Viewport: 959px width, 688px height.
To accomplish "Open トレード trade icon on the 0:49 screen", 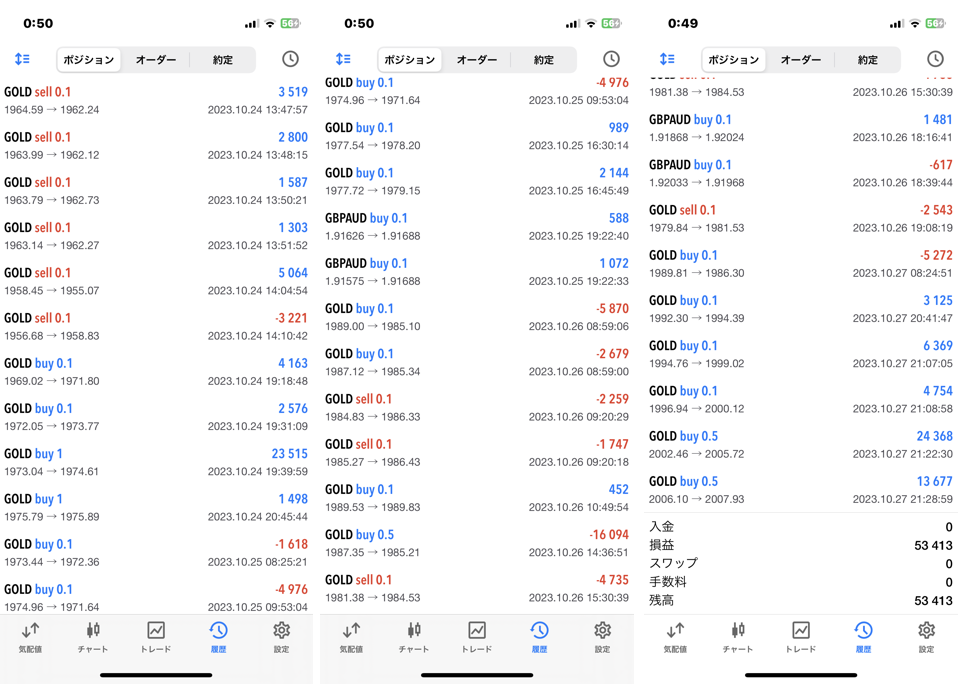I will tap(801, 636).
